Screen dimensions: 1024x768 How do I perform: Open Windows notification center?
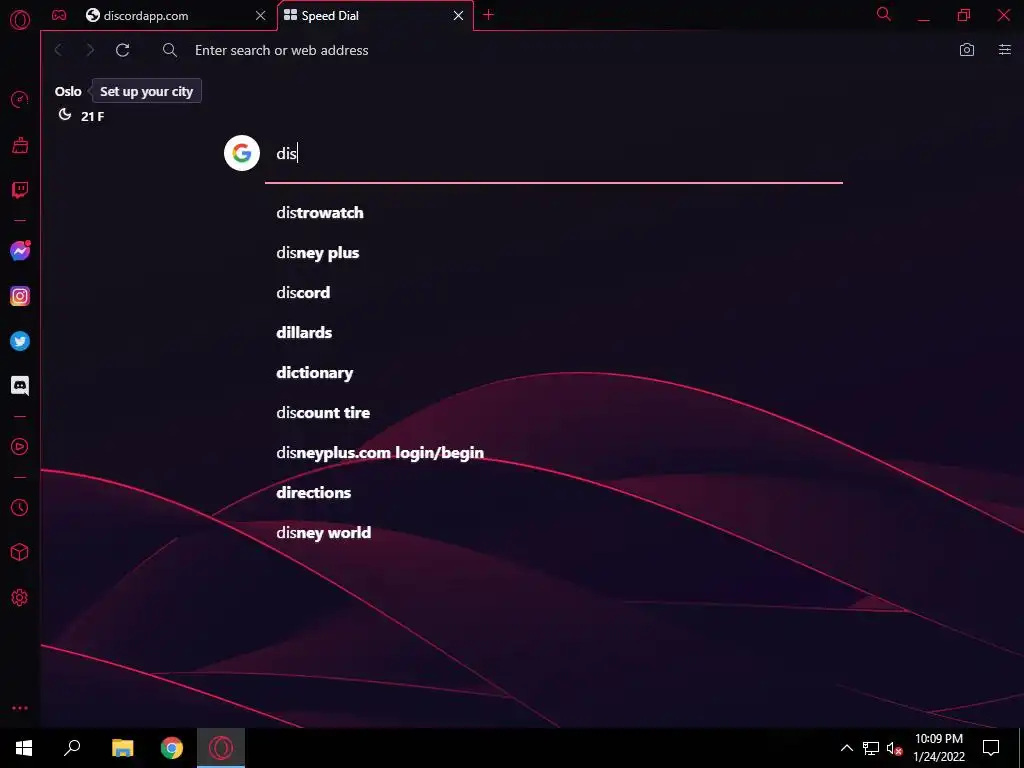[991, 748]
